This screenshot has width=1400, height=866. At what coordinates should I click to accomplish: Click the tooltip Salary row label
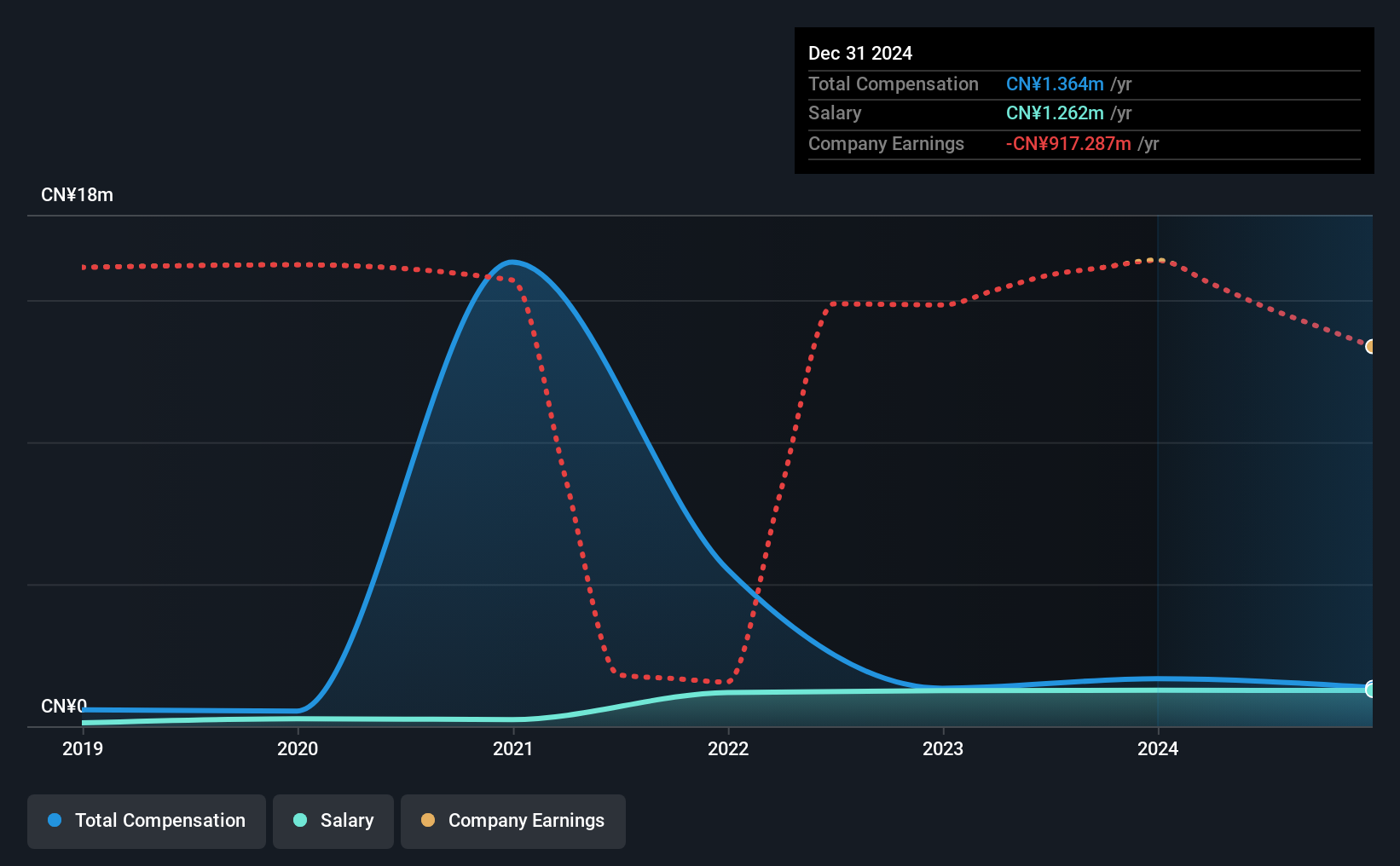point(835,113)
